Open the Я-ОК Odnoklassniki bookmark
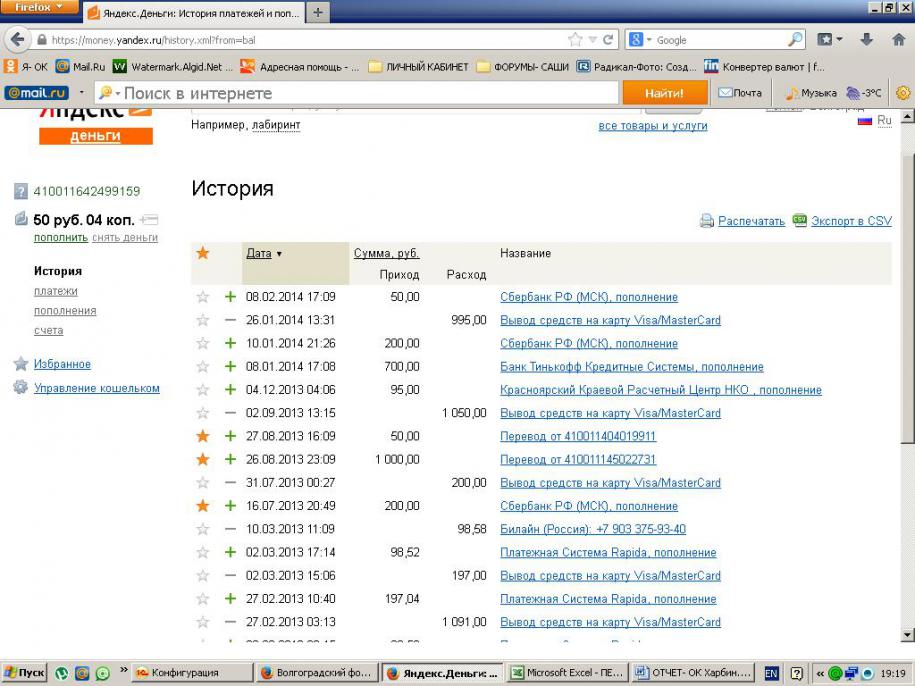The height and width of the screenshot is (686, 915). click(x=26, y=66)
